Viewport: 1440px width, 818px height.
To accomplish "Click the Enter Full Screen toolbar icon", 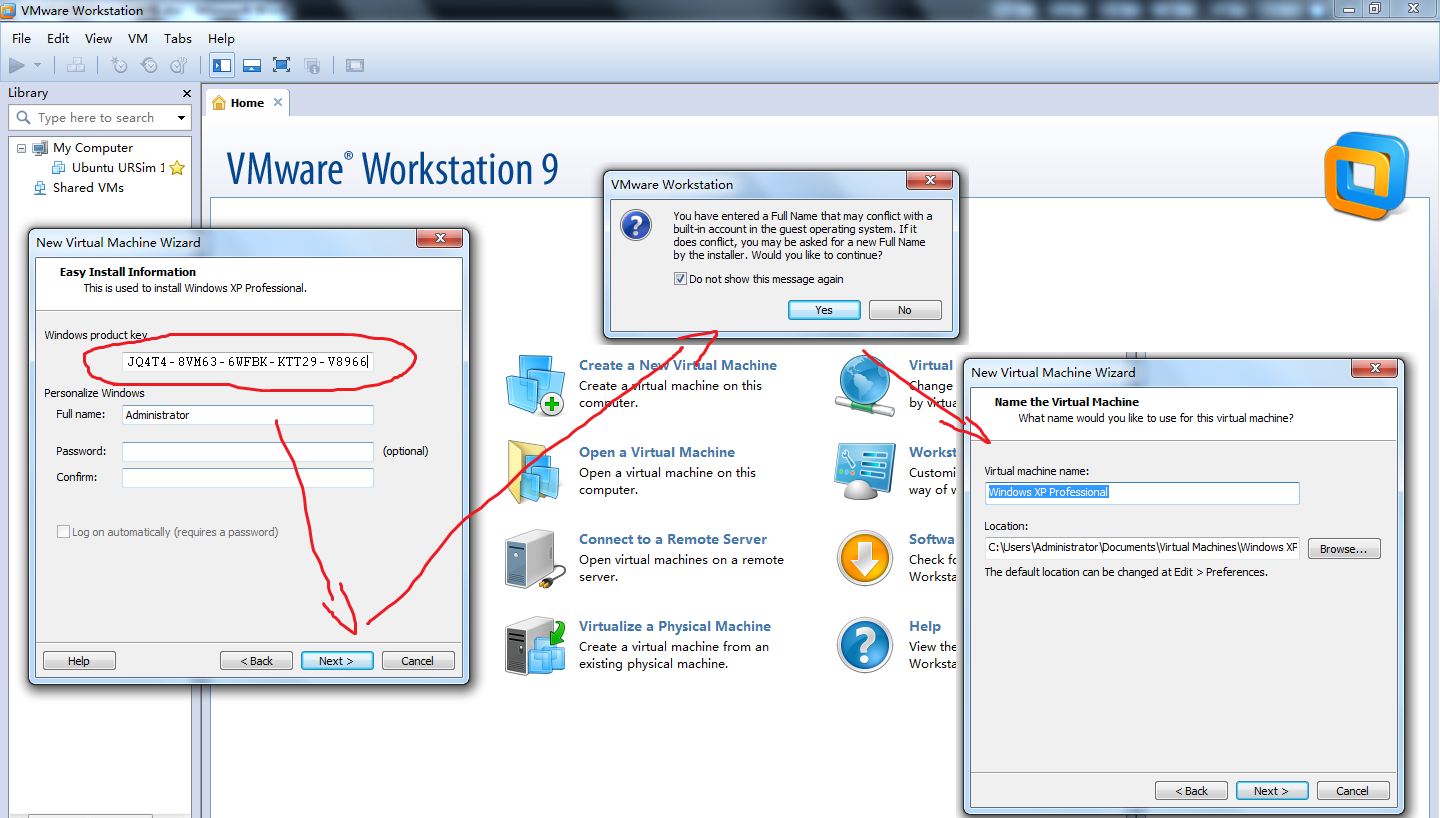I will coord(282,65).
